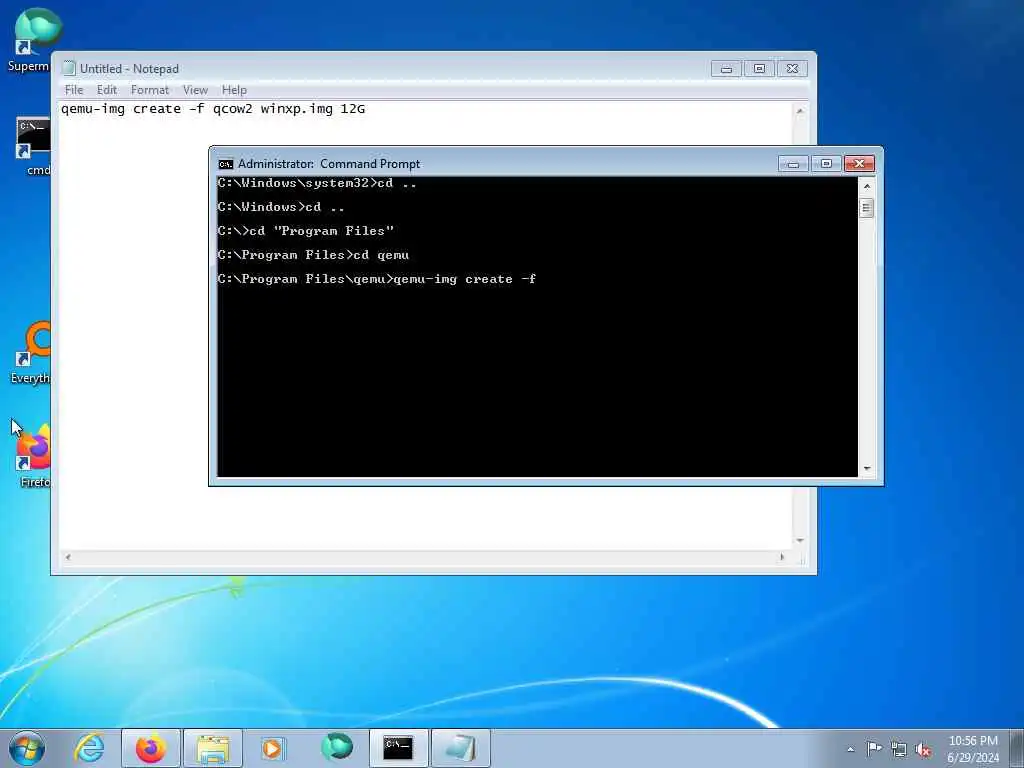Open Firefox from the taskbar
The height and width of the screenshot is (768, 1024).
click(x=151, y=748)
